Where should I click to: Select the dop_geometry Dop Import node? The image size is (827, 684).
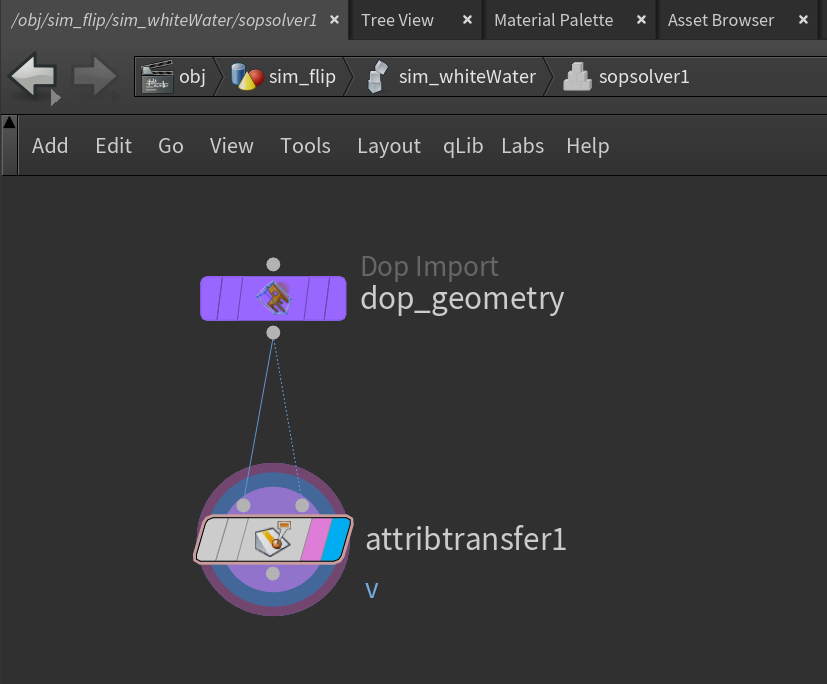coord(273,298)
